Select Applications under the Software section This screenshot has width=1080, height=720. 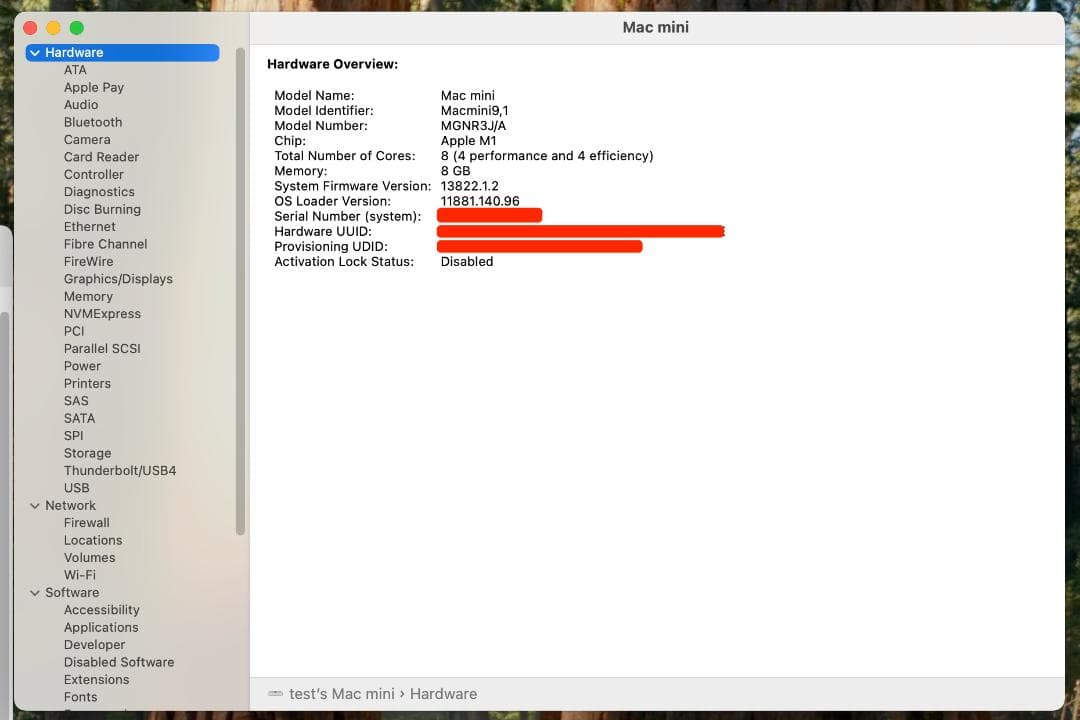coord(102,627)
